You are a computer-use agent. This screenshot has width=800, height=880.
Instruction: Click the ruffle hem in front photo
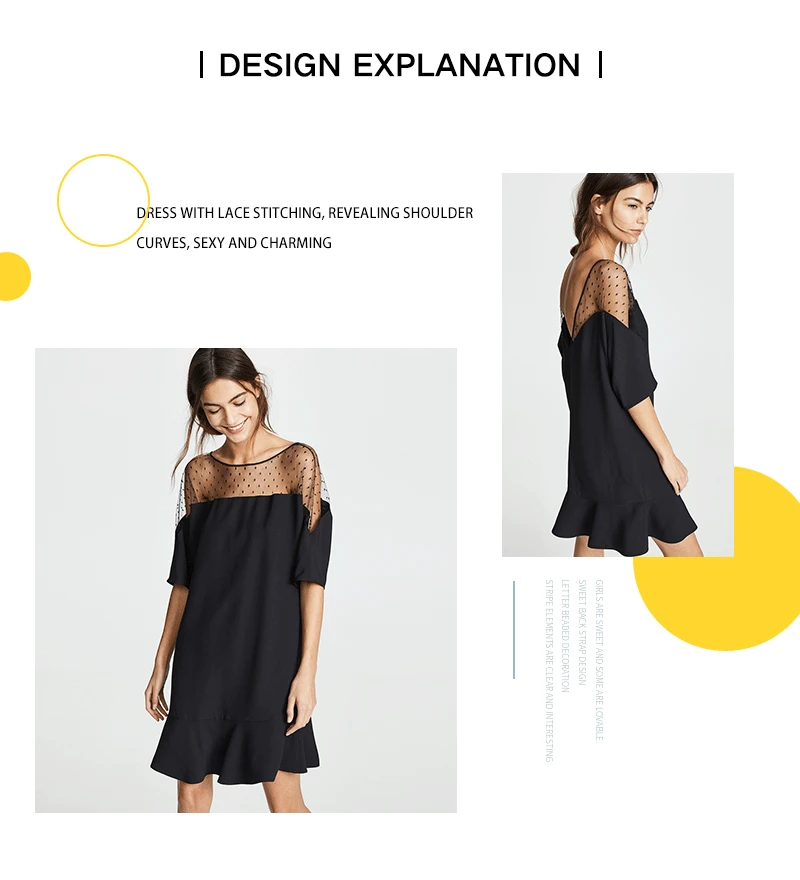(235, 751)
